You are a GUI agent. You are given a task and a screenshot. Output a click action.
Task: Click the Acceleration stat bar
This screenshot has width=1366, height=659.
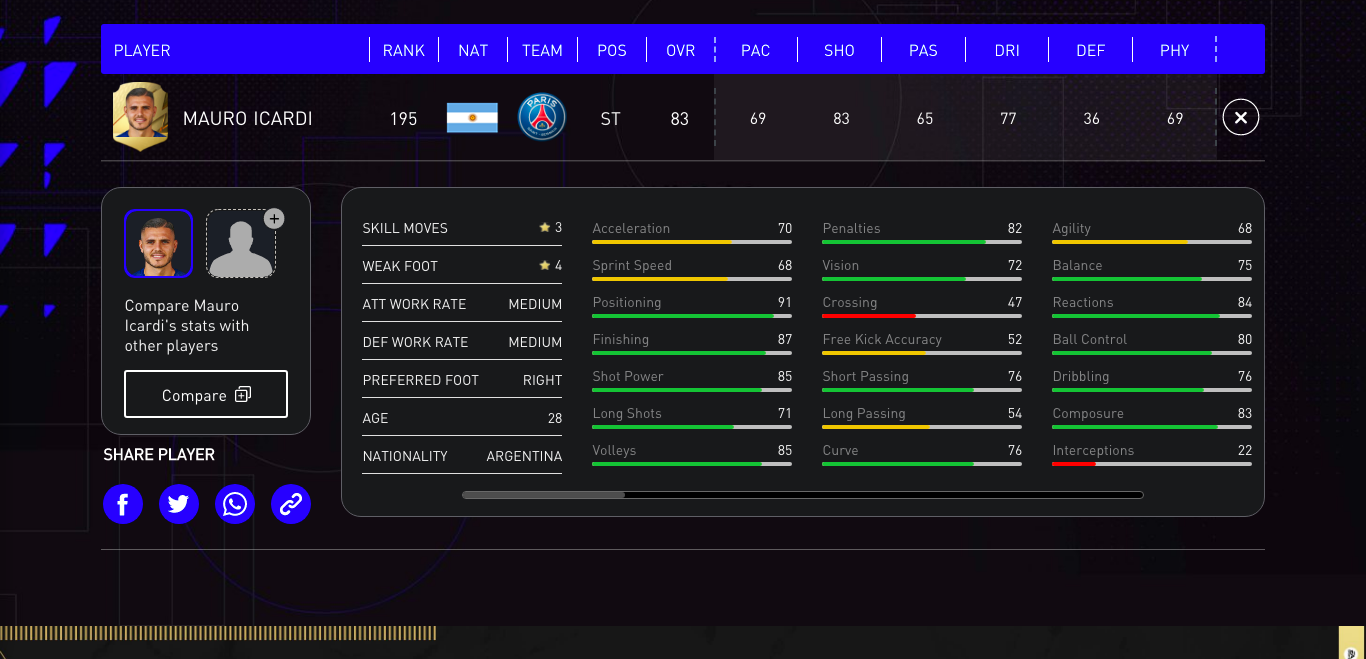692,242
